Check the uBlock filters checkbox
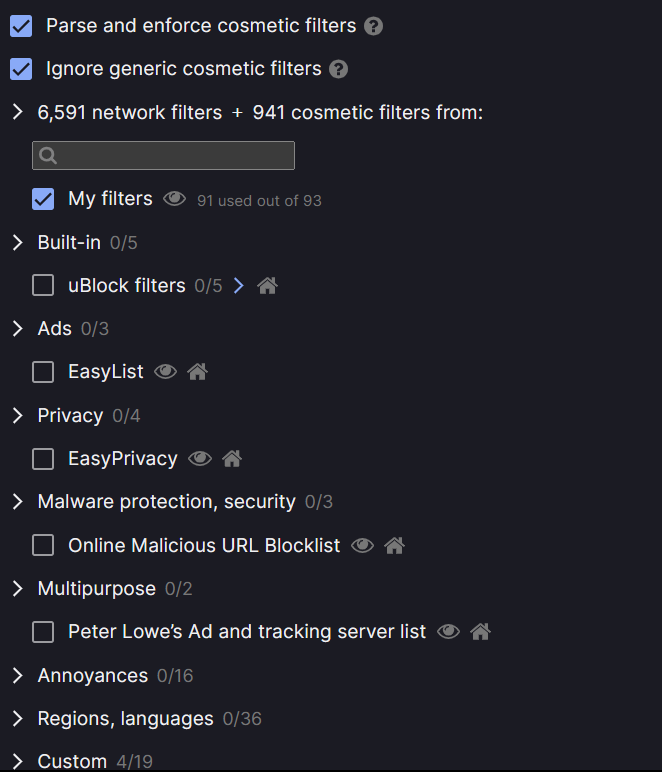 [x=43, y=286]
